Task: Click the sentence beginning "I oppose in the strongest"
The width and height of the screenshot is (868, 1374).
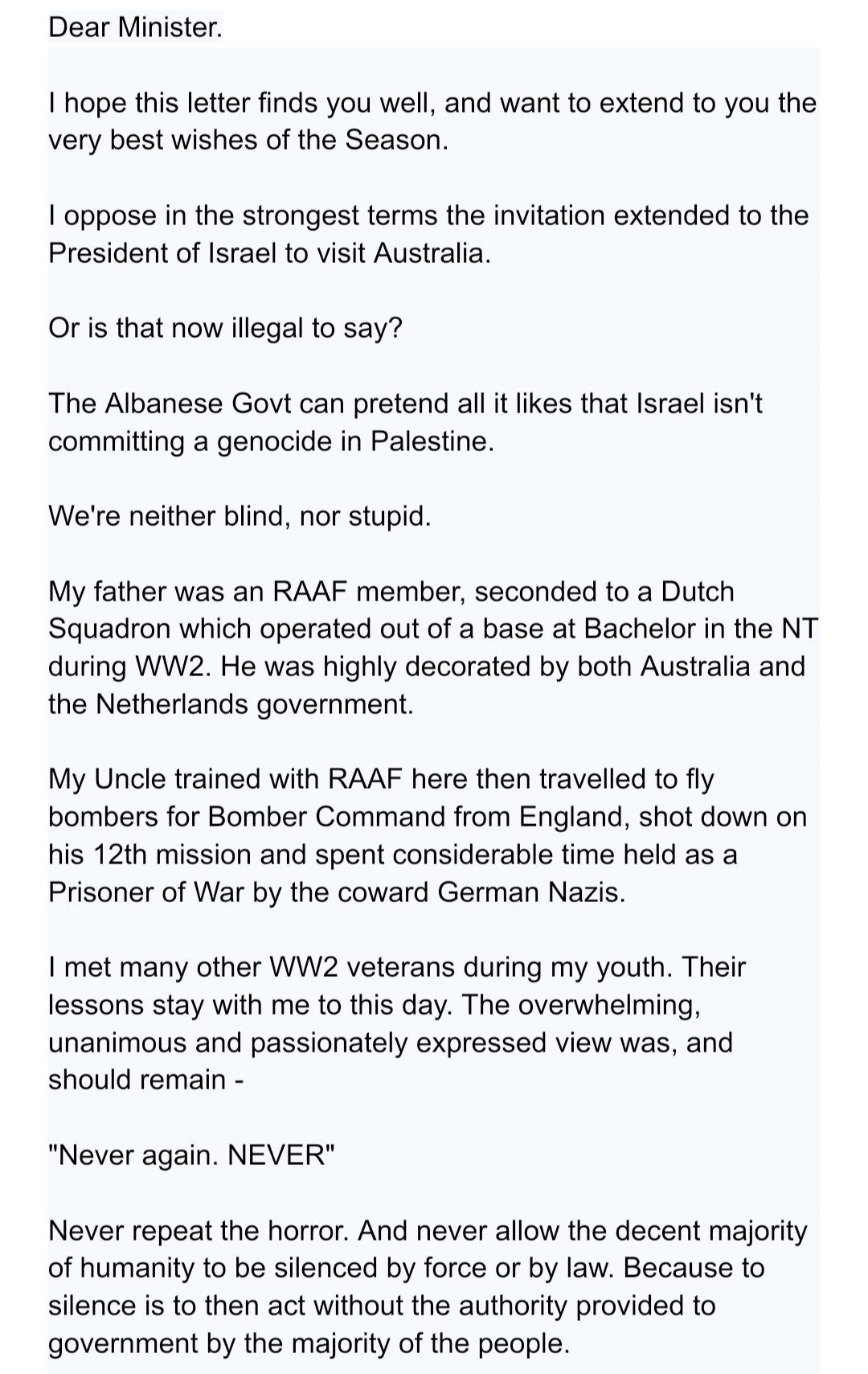Action: 428,215
